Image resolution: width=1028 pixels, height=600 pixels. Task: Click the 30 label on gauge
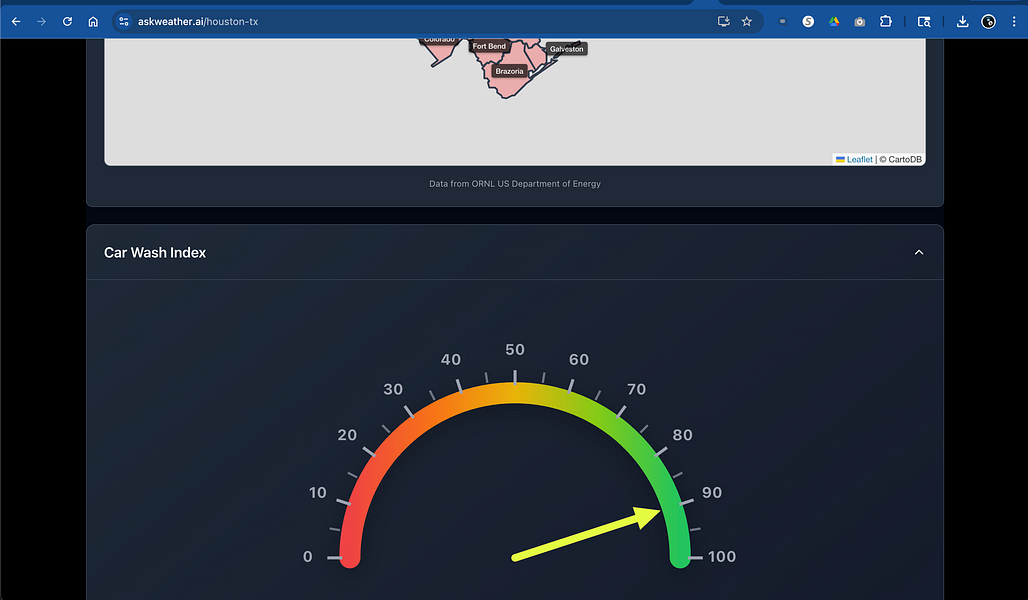coord(393,389)
